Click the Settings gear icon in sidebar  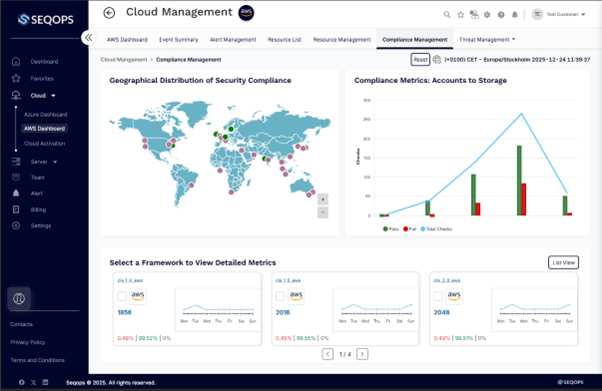coord(16,225)
